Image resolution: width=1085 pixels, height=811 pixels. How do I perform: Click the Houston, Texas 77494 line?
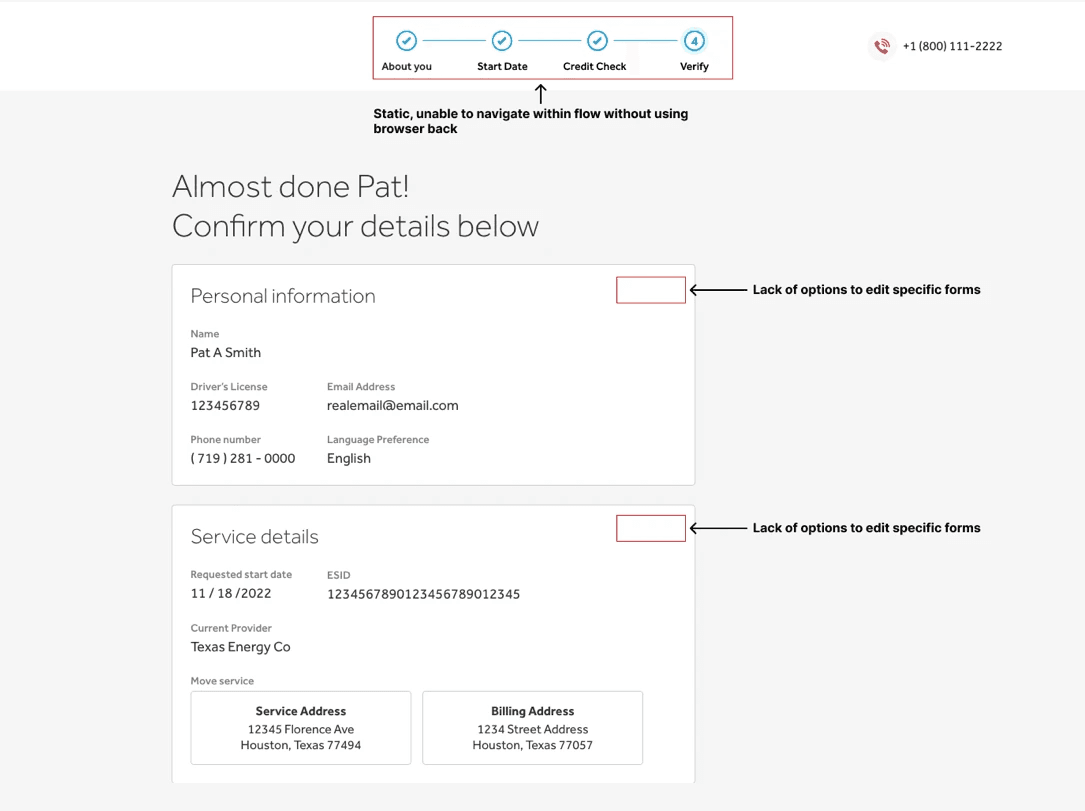click(x=301, y=745)
